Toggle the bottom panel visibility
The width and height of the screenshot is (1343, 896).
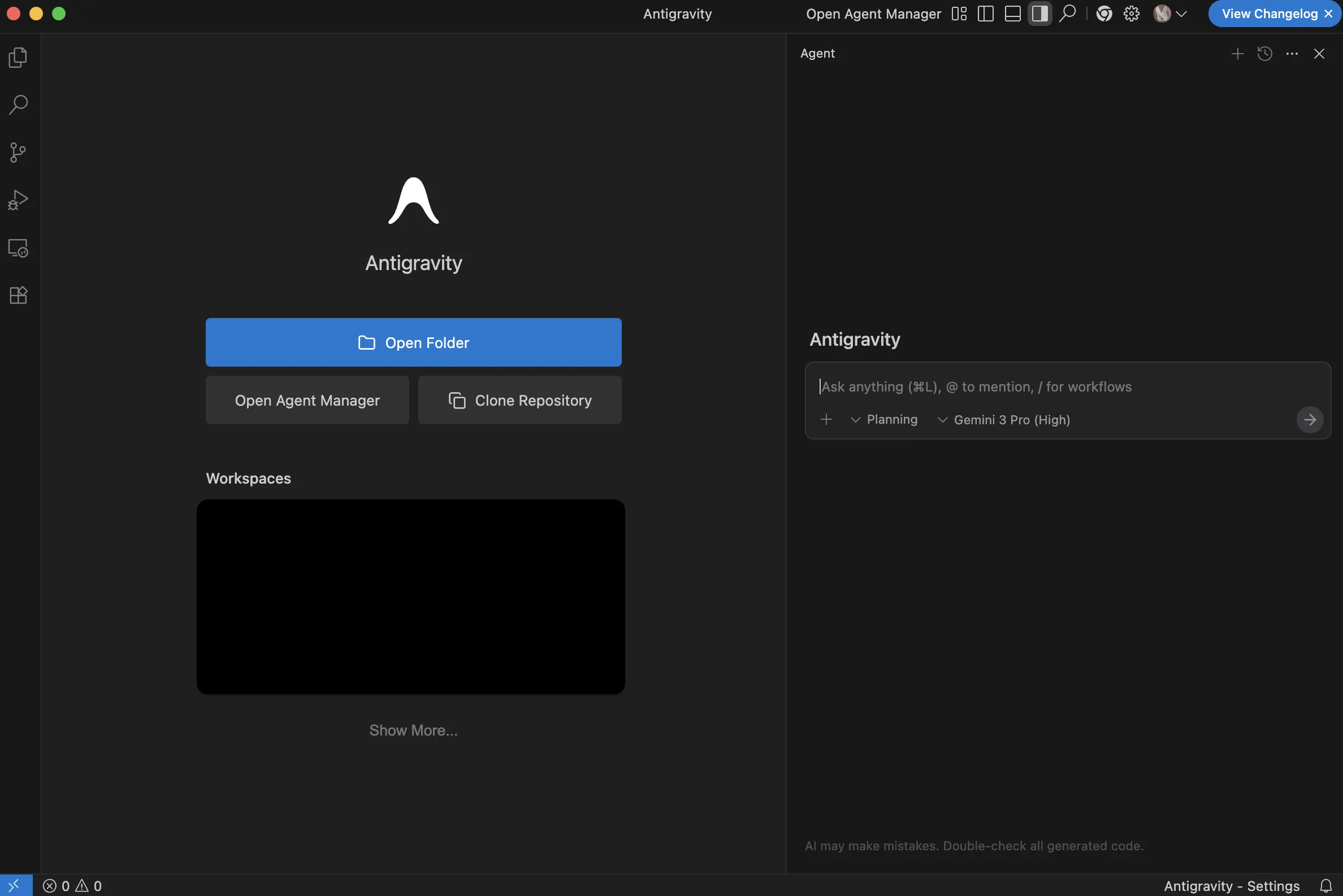click(1012, 13)
